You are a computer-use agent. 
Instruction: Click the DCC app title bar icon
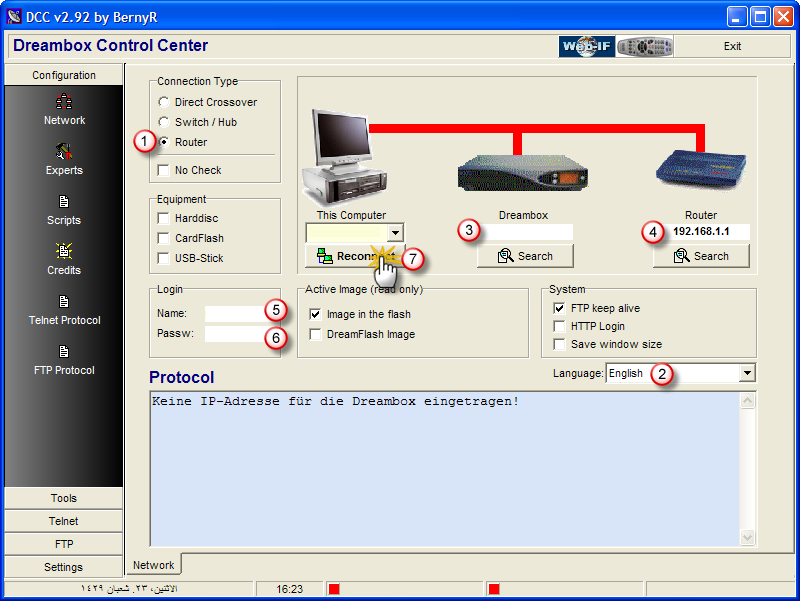(14, 17)
